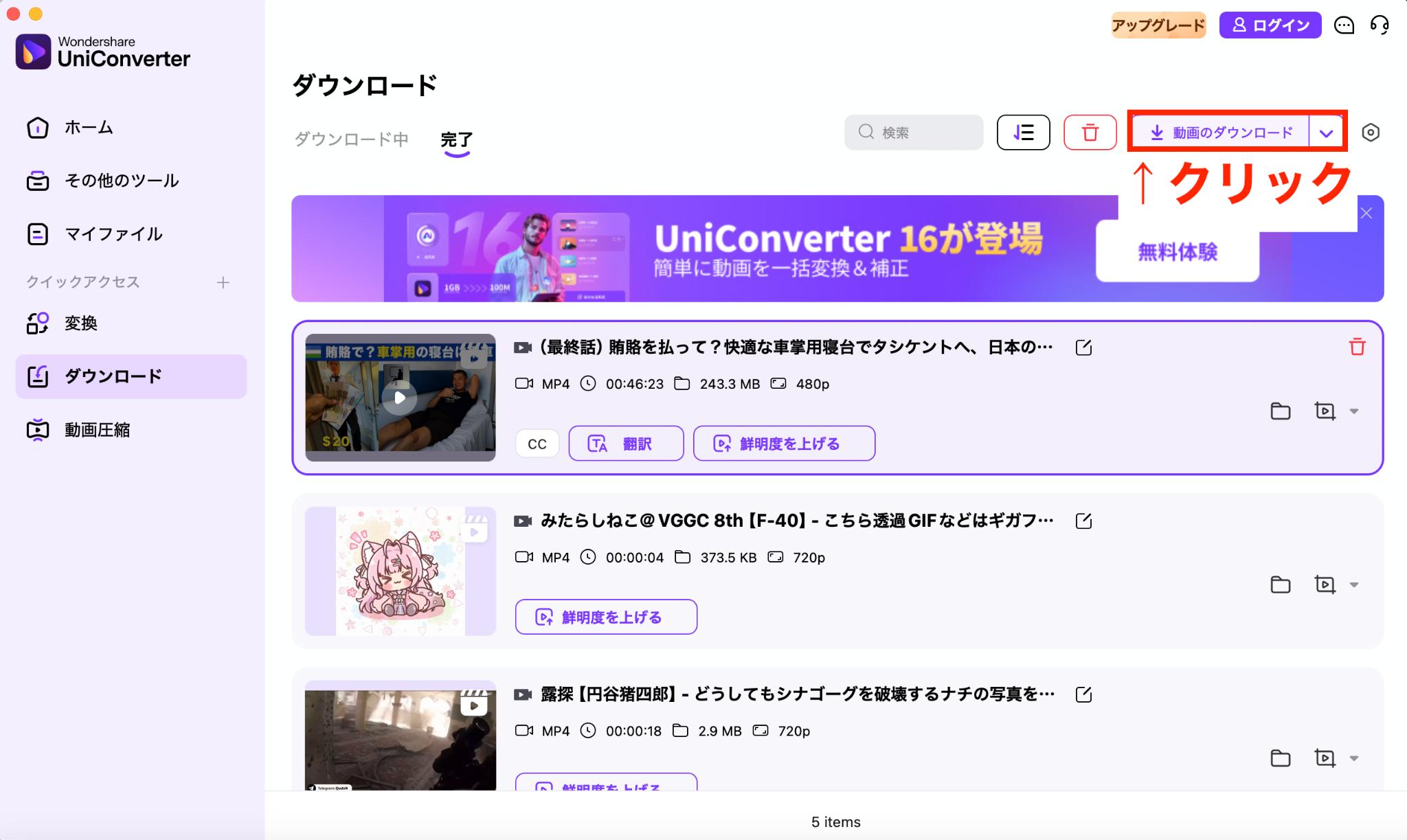Switch to the ダウンロード中 tab
Viewport: 1407px width, 840px height.
tap(351, 139)
